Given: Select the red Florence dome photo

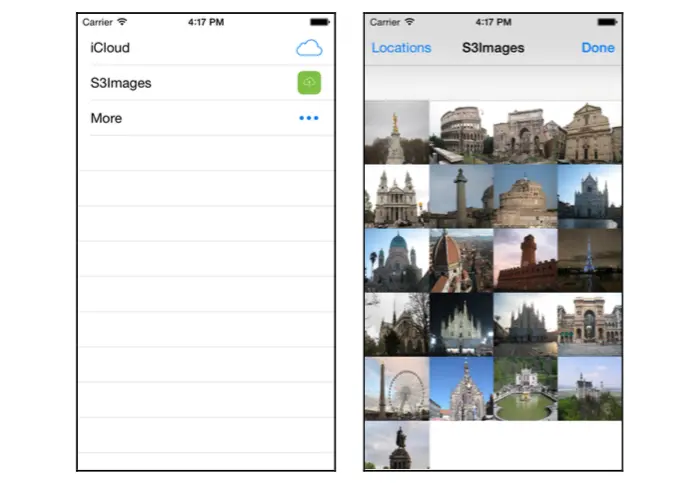Looking at the screenshot, I should click(461, 260).
